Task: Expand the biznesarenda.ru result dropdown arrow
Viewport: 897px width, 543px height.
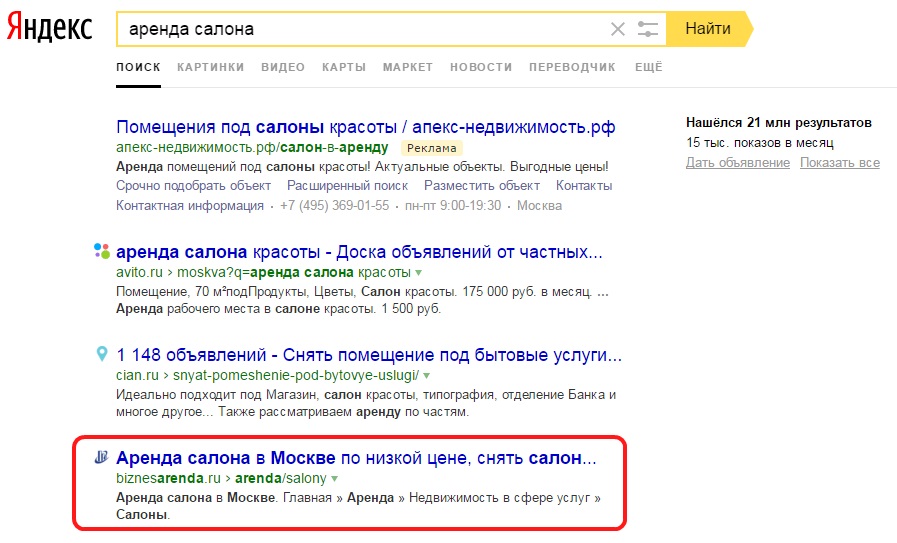Action: click(x=335, y=478)
